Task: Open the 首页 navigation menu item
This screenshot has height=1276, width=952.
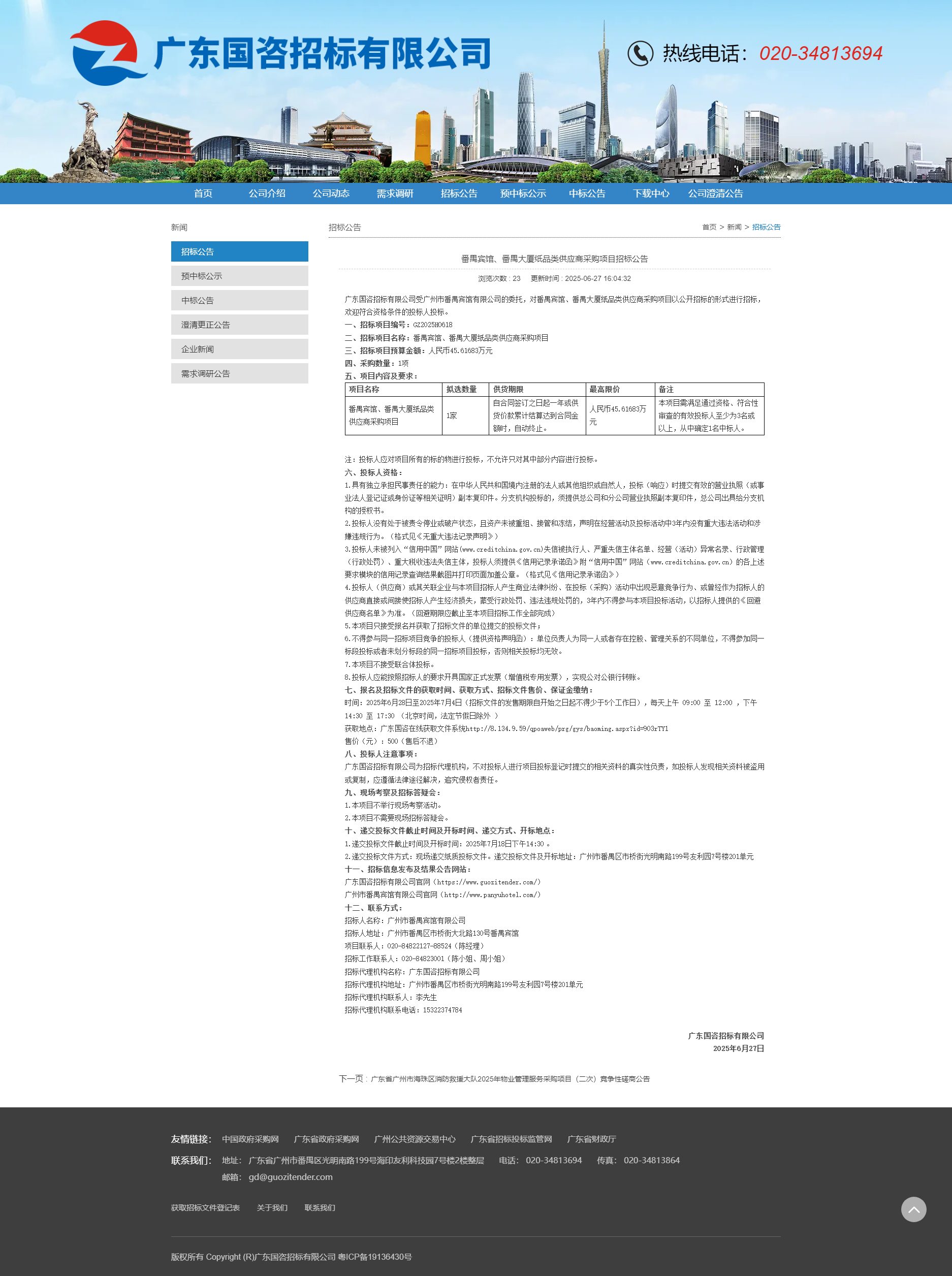Action: click(203, 194)
